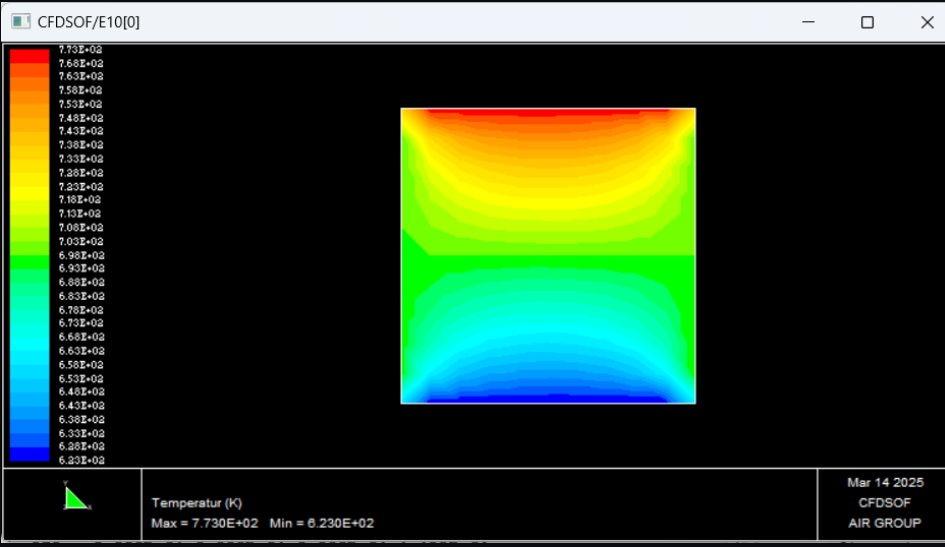Click the CFDSOF/E10[0] window title text
Viewport: 945px width, 547px height.
pyautogui.click(x=88, y=22)
